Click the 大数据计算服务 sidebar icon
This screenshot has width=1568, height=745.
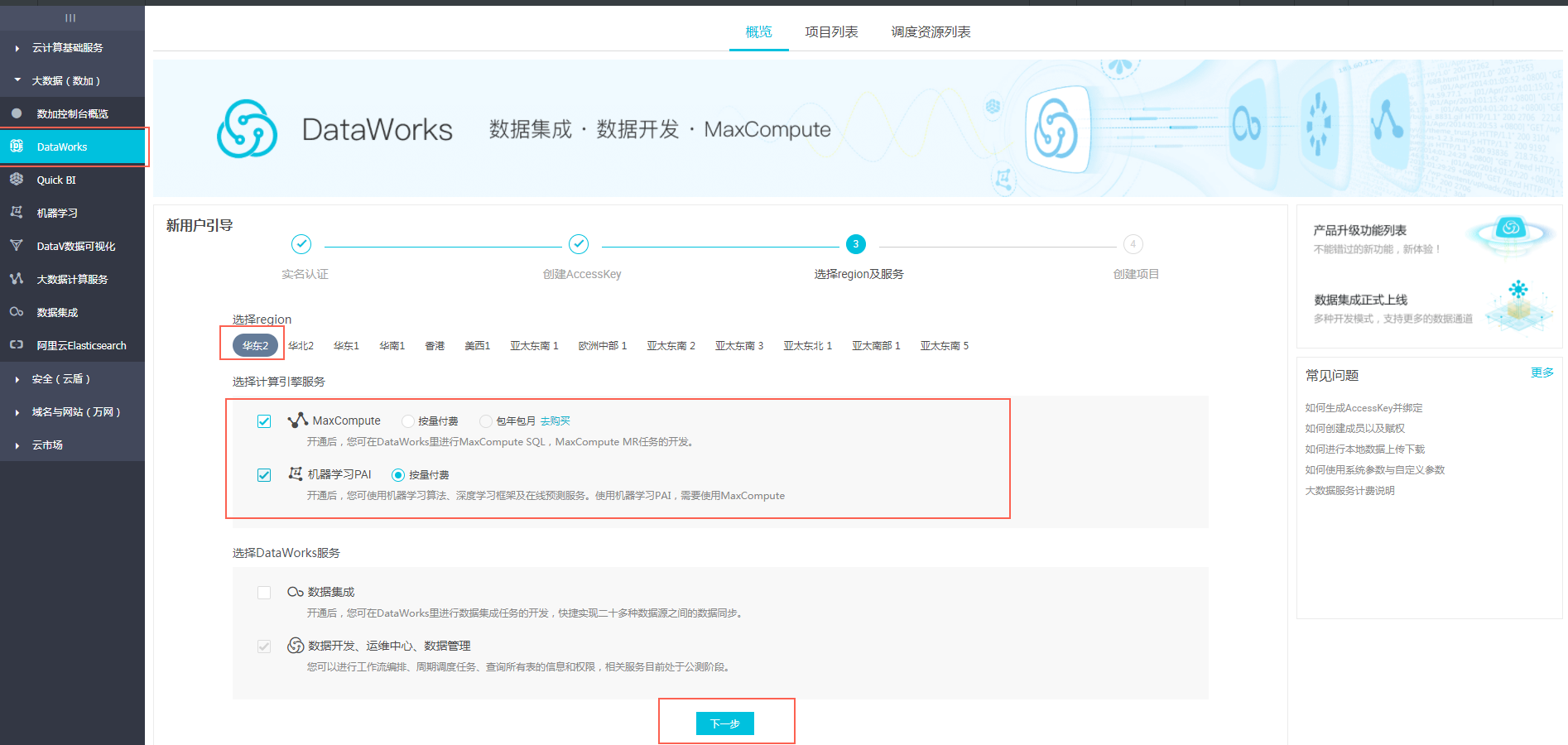coord(17,279)
